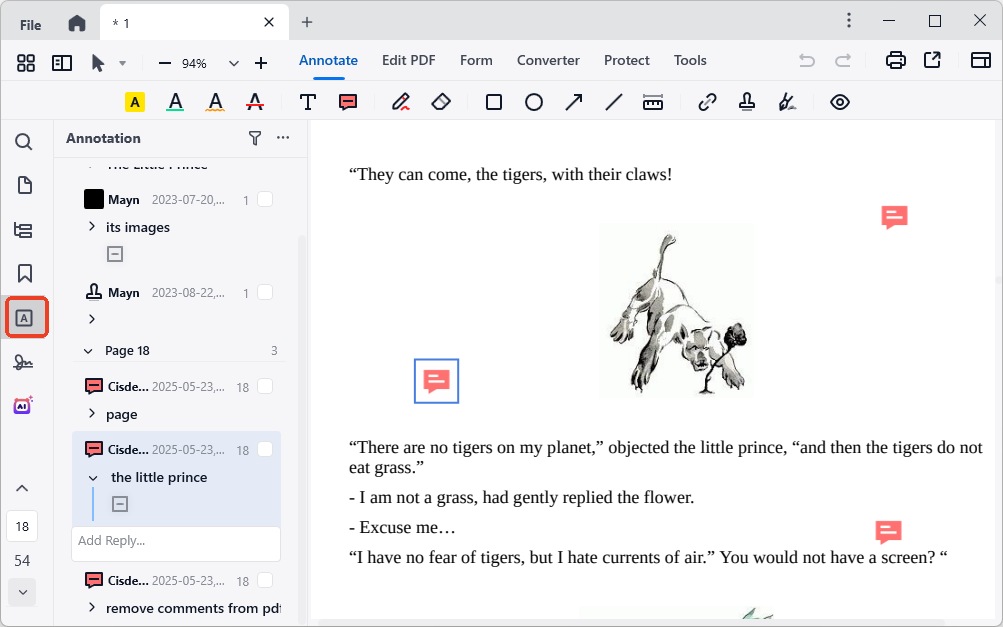This screenshot has width=1003, height=627.
Task: Open the zoom level dropdown
Action: point(234,63)
